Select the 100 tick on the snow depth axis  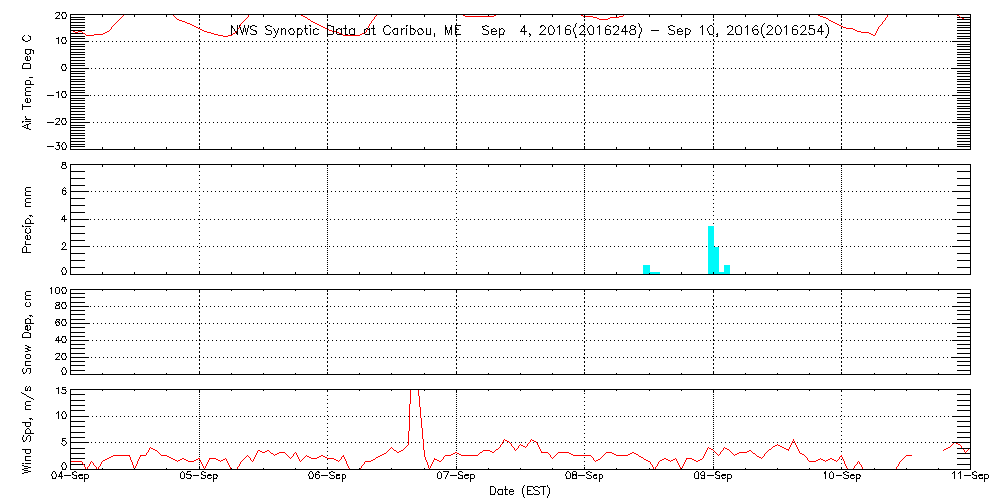(57, 291)
